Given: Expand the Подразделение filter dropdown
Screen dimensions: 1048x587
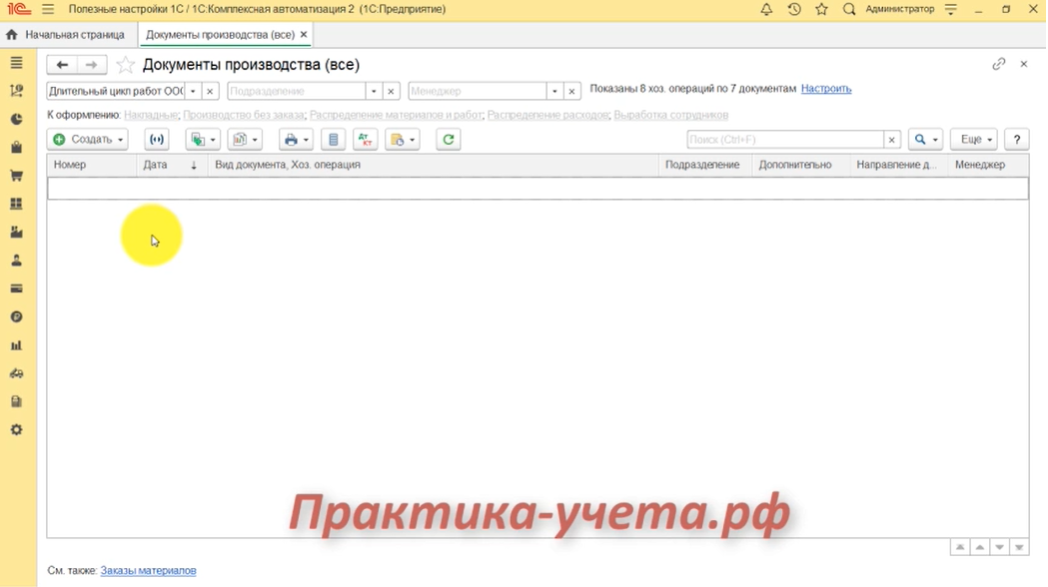Looking at the screenshot, I should [374, 91].
